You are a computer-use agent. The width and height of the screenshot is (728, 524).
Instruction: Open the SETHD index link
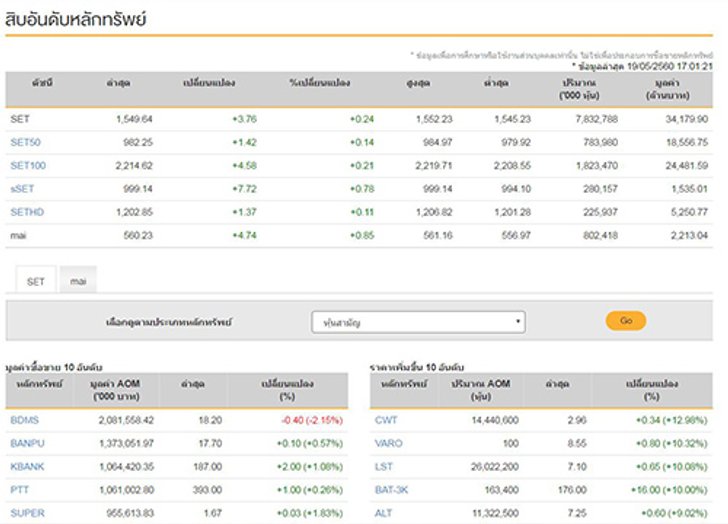coord(27,212)
